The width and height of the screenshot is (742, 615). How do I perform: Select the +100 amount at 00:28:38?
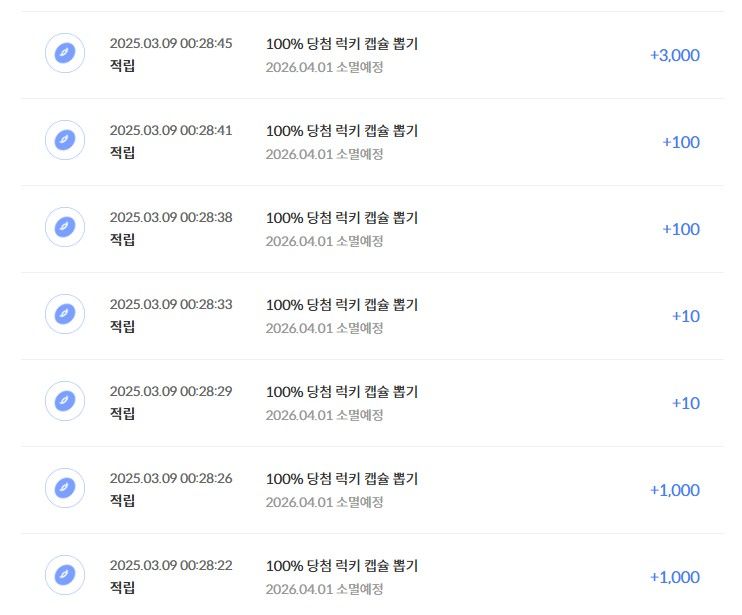[x=681, y=229]
